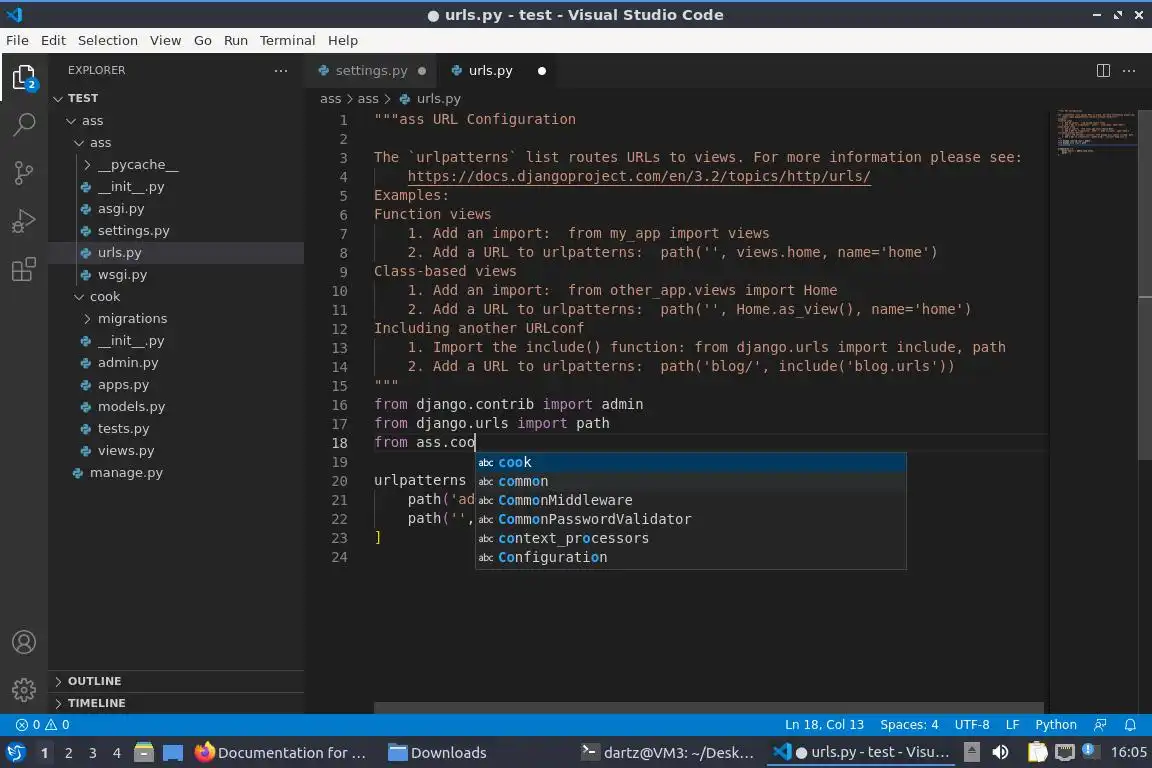
Task: Change encoding via UTF-8 status item
Action: coord(972,725)
